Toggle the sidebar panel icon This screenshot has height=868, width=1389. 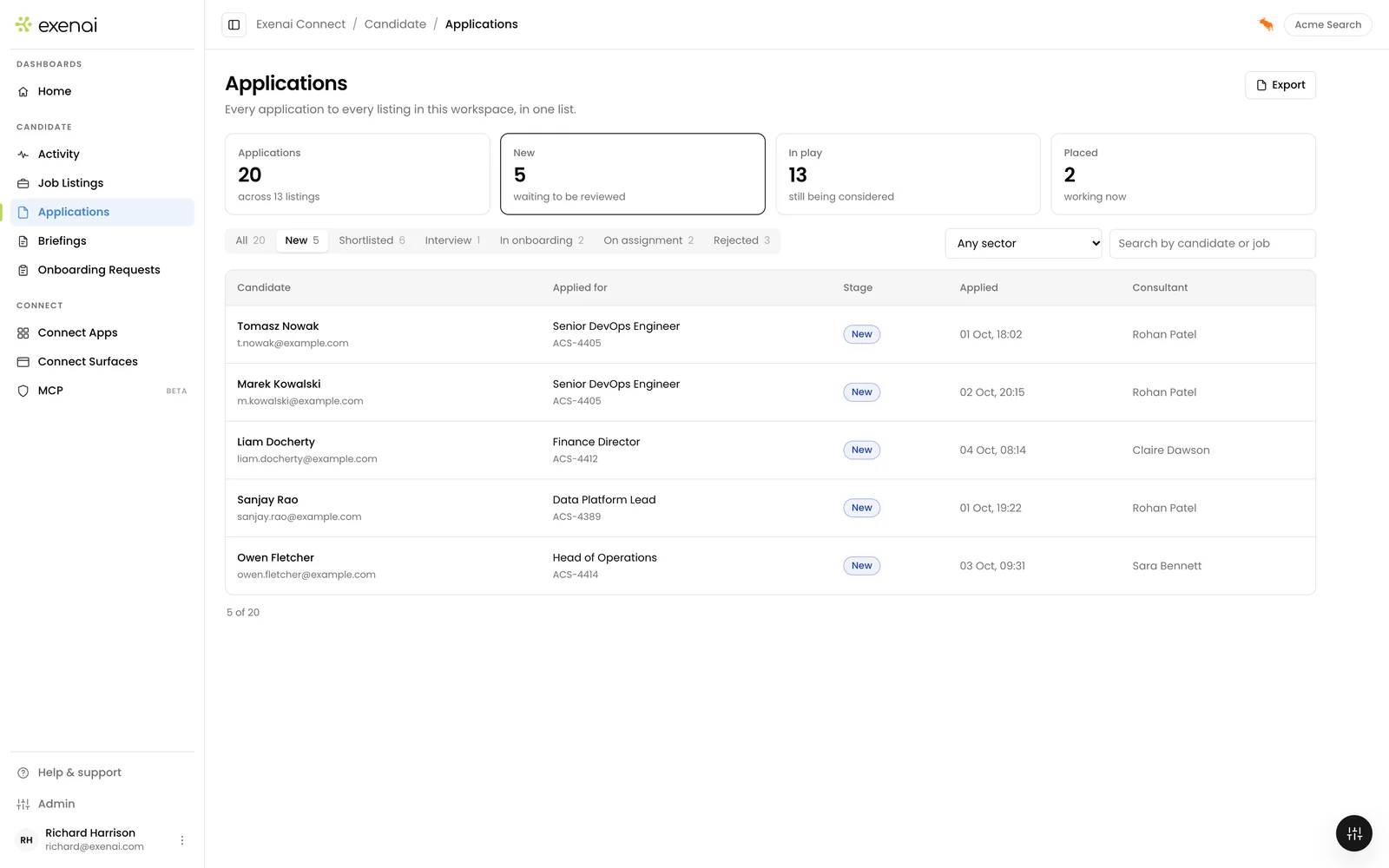tap(234, 24)
